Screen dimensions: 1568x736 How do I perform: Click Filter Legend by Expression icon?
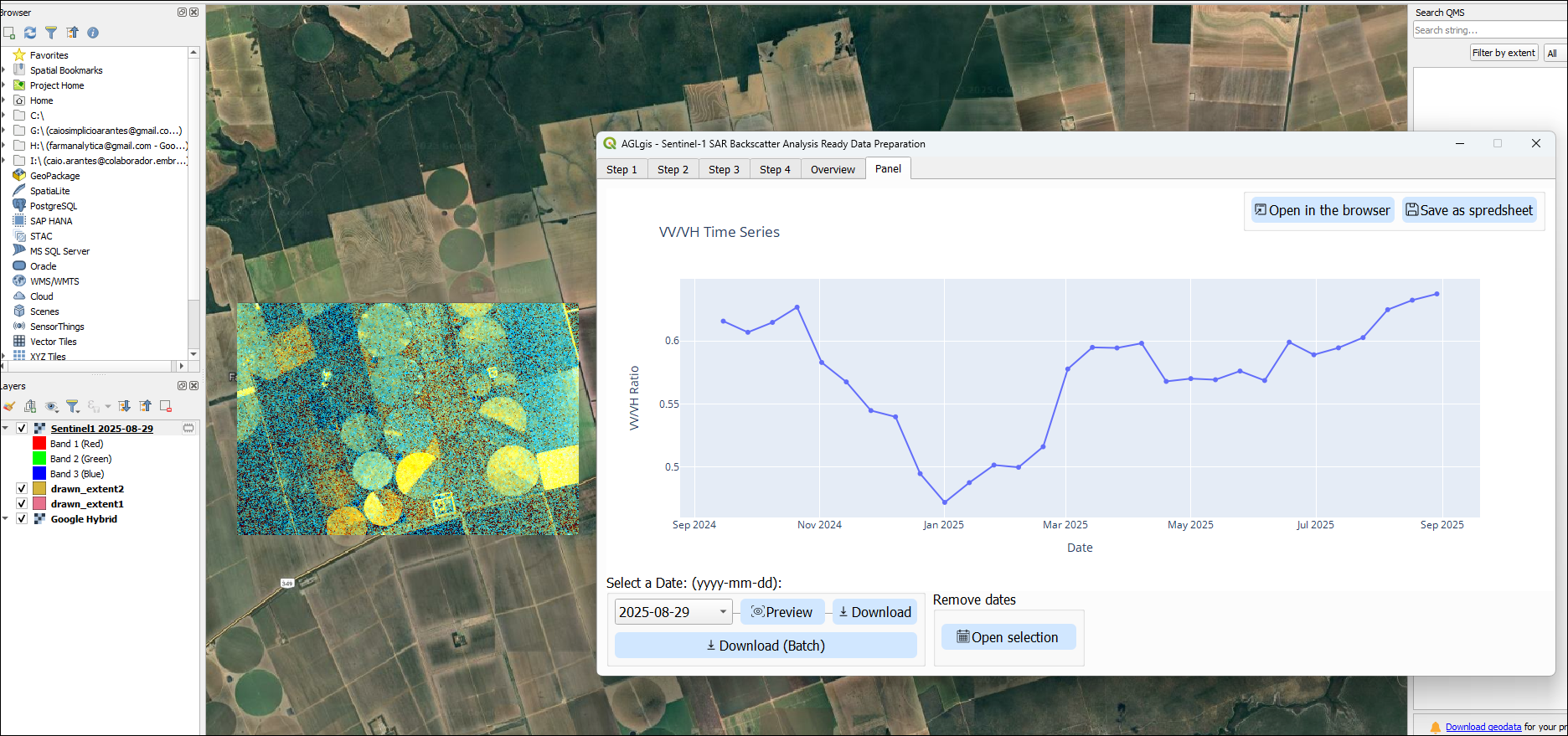point(93,406)
